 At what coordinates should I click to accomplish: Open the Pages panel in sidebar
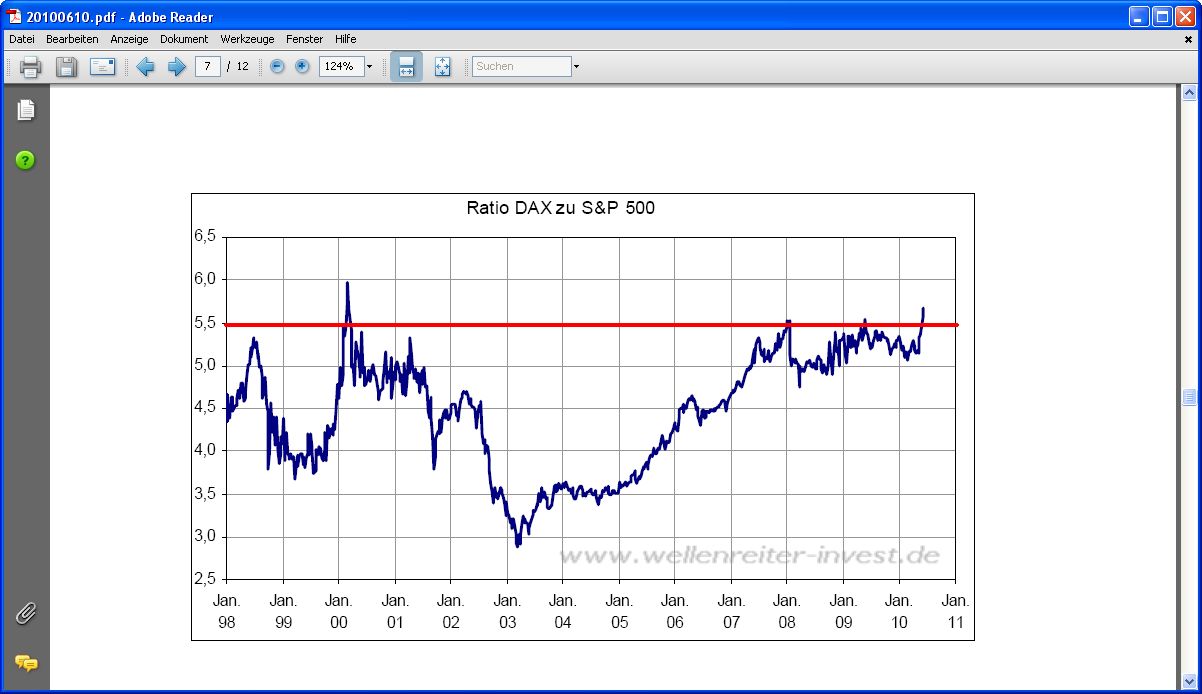click(x=25, y=110)
